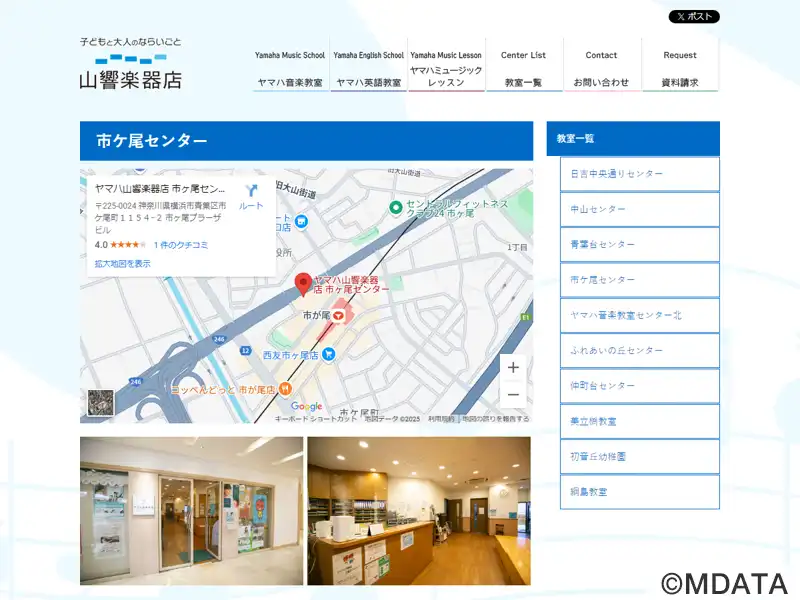Click the red map pin for ヤマハ山響楽器店
The image size is (800, 600).
[304, 284]
